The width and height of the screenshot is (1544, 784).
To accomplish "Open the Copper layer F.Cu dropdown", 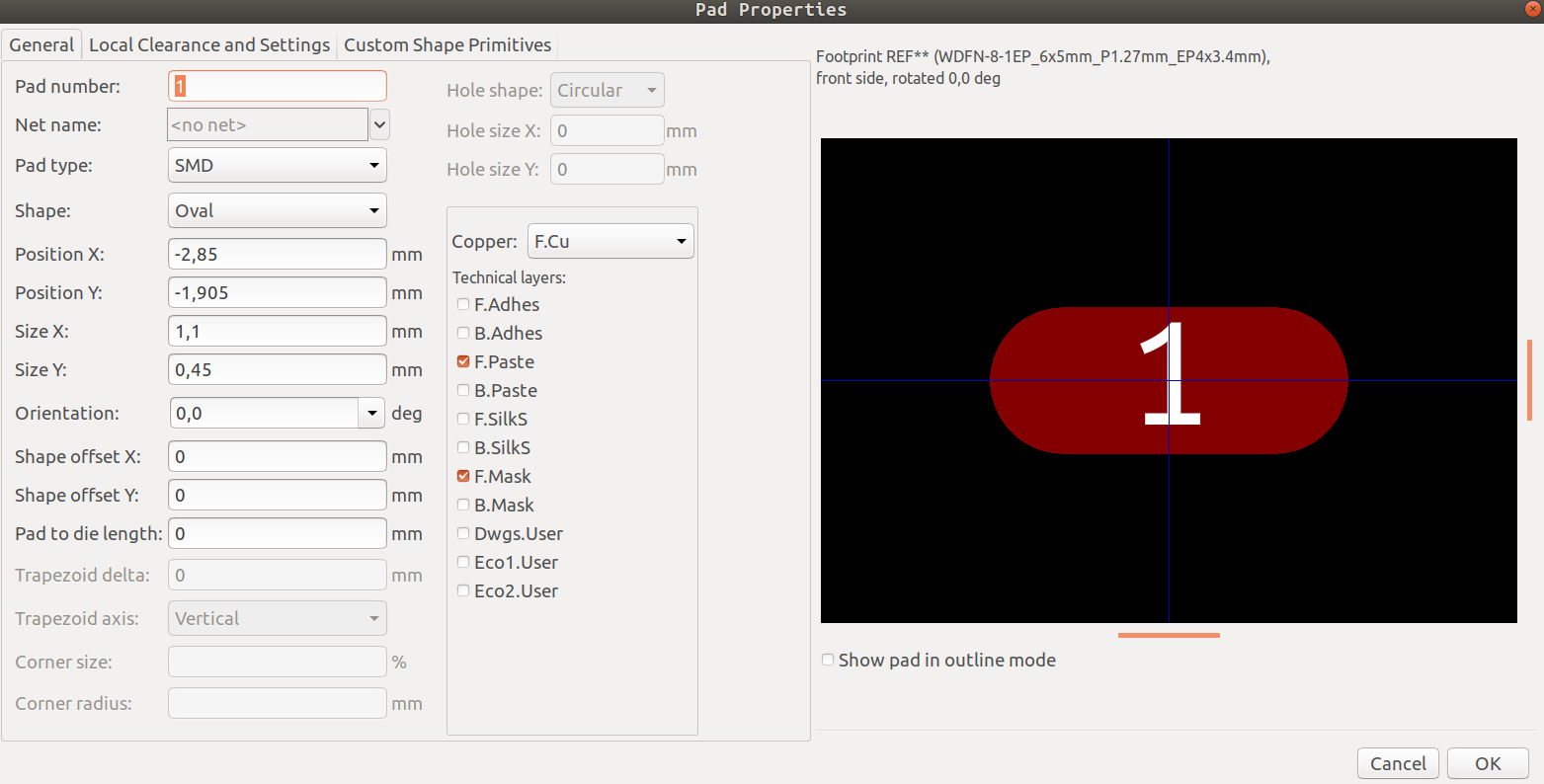I will pos(610,241).
